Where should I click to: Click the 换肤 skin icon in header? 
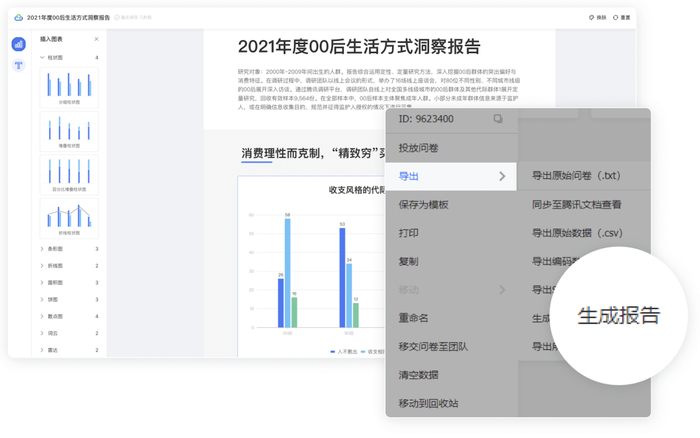tap(592, 18)
